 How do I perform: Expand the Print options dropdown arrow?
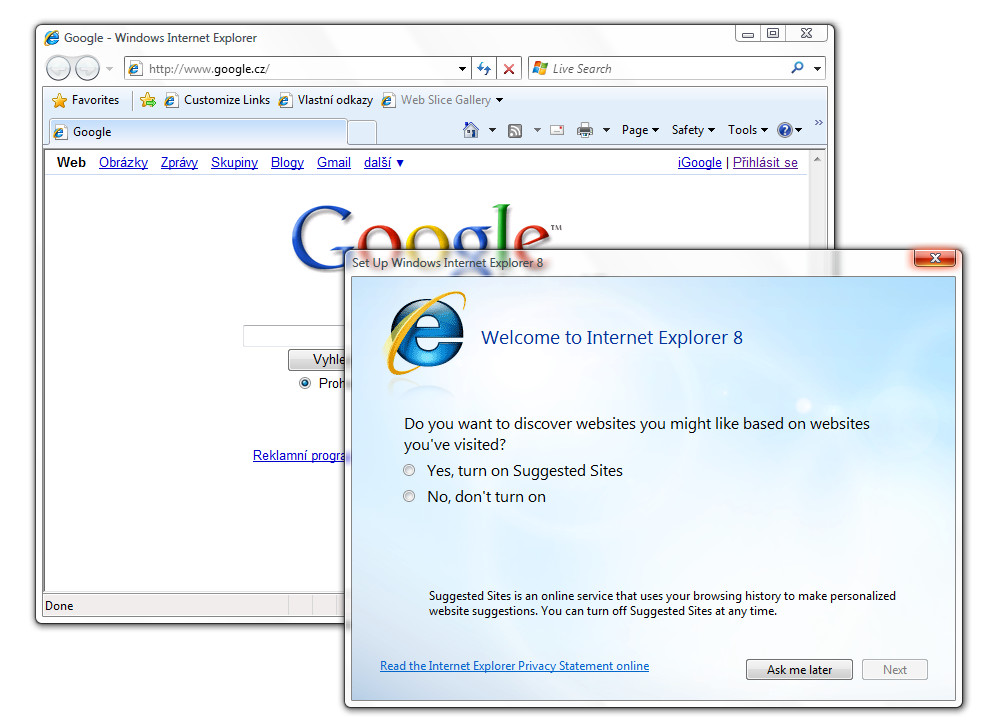tap(606, 130)
